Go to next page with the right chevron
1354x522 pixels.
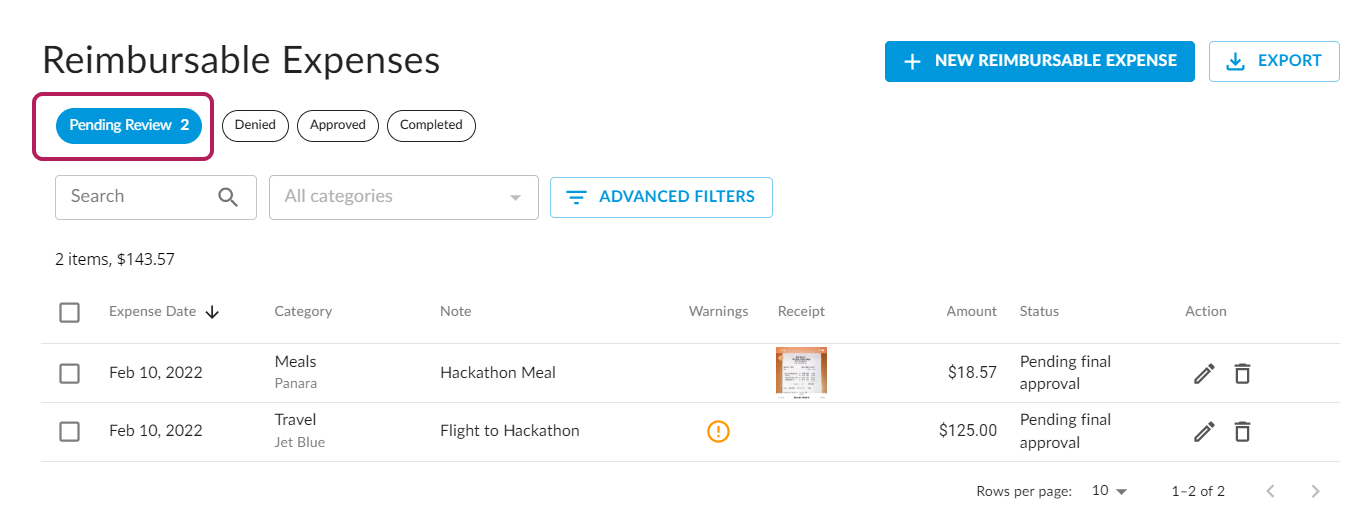click(1315, 491)
